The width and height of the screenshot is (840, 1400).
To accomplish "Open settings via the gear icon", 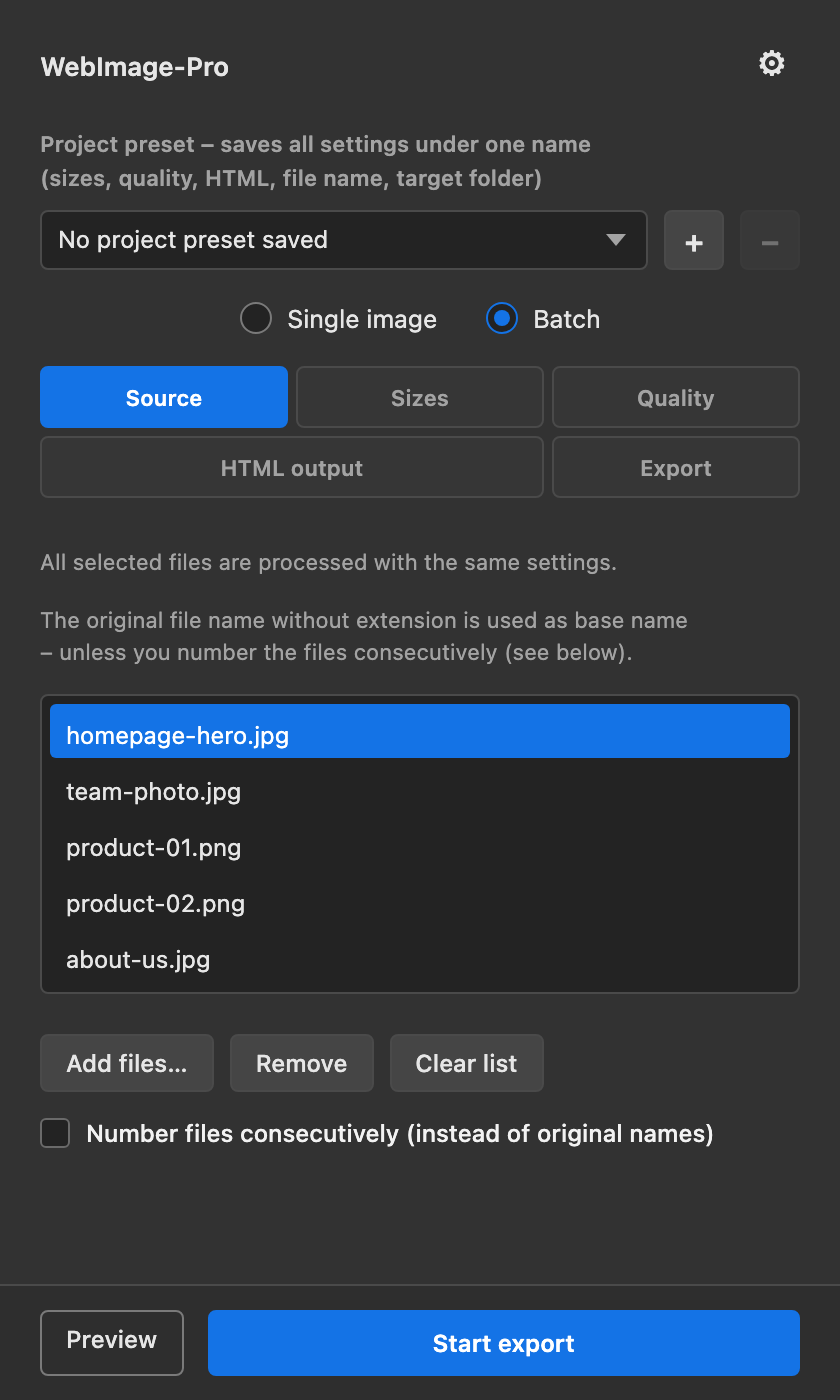I will [x=771, y=65].
